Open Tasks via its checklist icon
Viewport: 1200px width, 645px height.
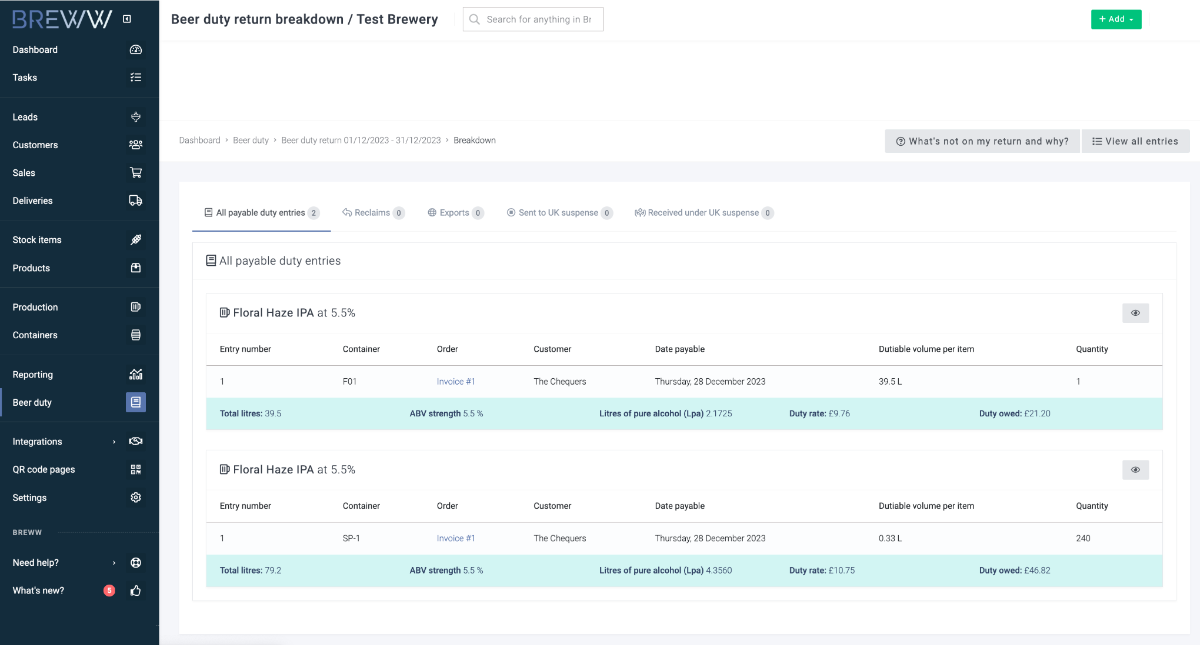(136, 77)
